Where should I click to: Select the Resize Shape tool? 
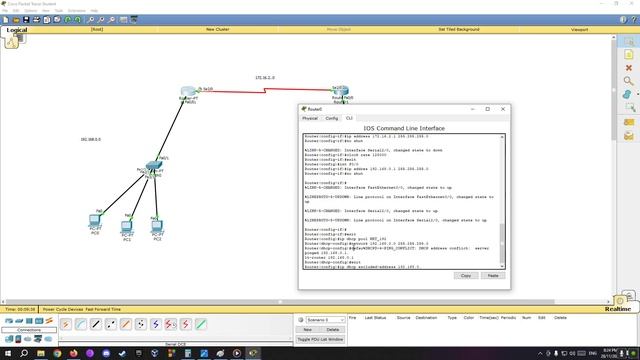(x=630, y=108)
